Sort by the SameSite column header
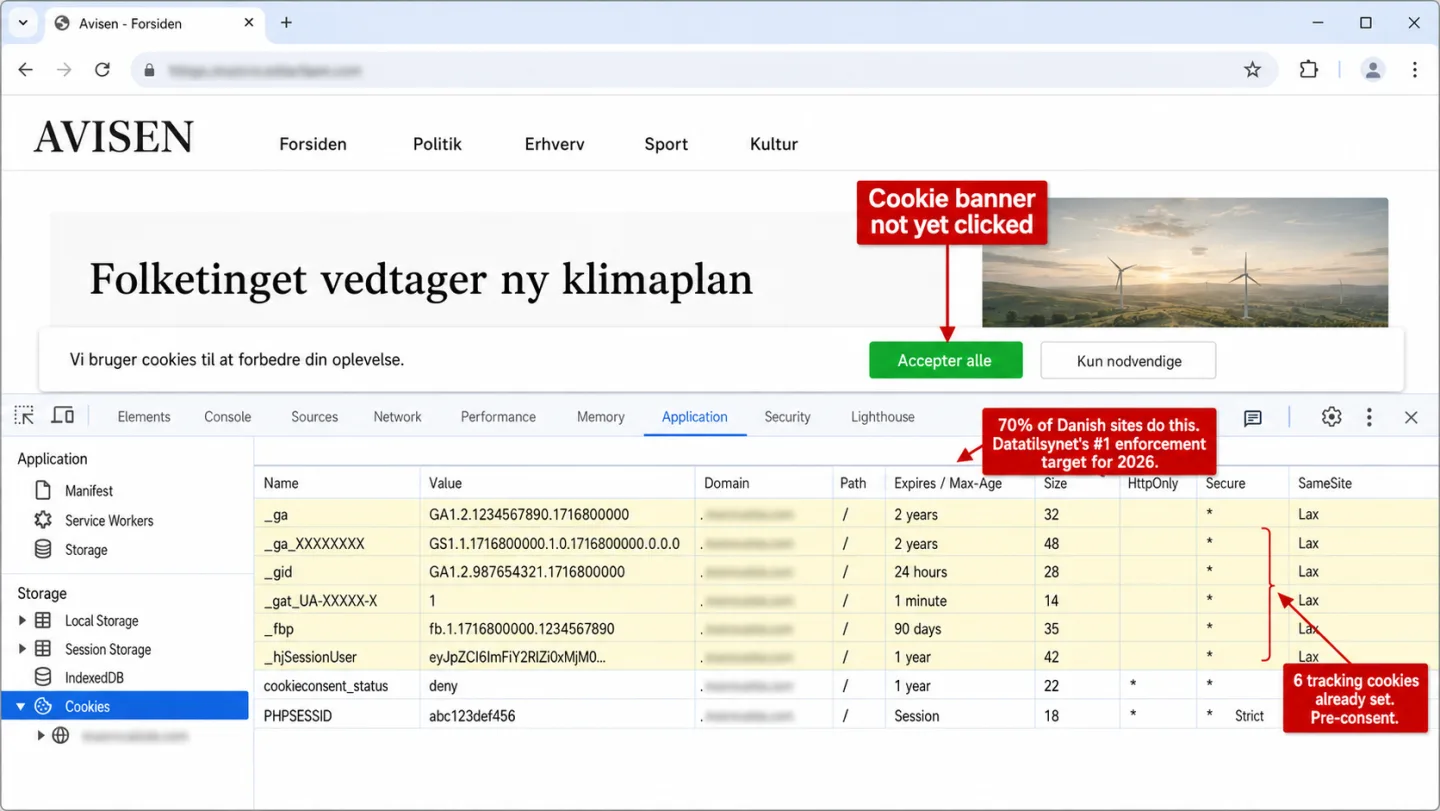 1363,483
